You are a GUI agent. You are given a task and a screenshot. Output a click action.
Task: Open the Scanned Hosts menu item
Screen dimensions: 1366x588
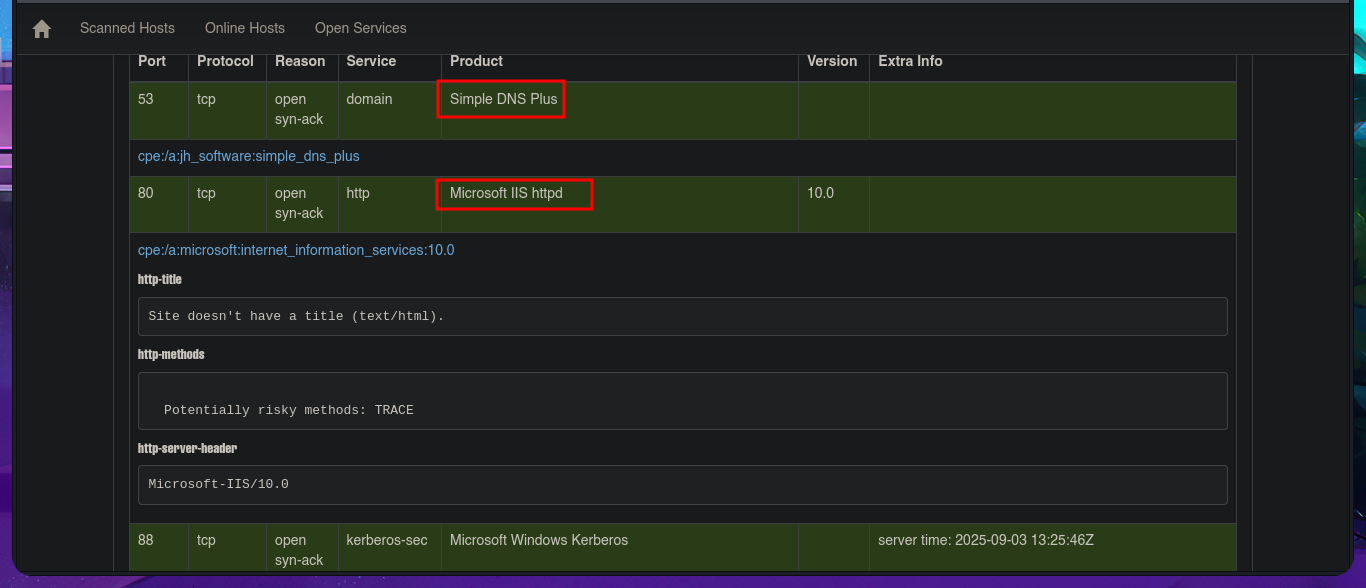coord(127,28)
